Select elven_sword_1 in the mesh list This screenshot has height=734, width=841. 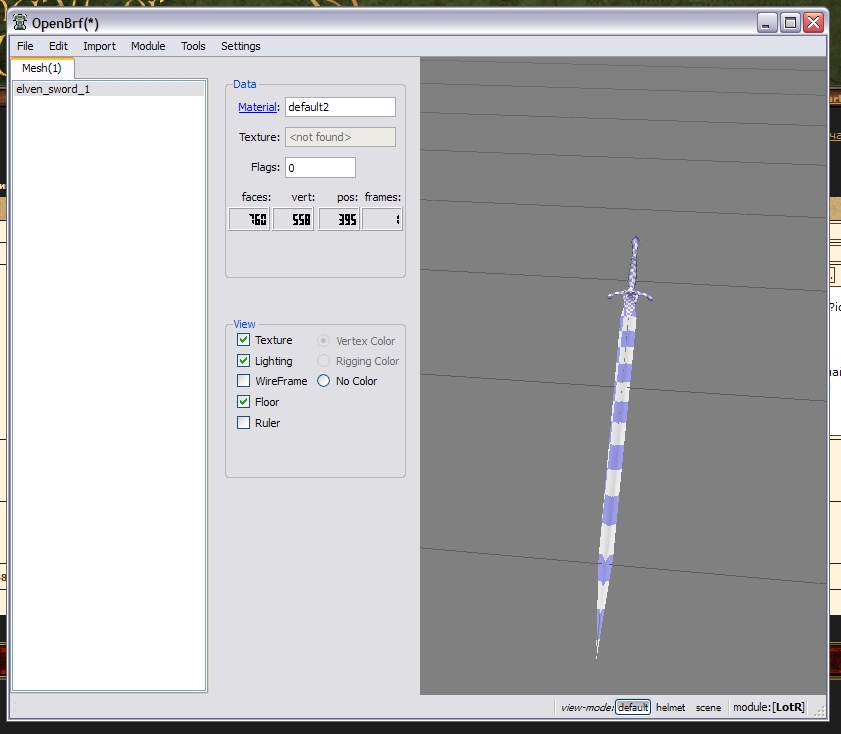click(109, 89)
